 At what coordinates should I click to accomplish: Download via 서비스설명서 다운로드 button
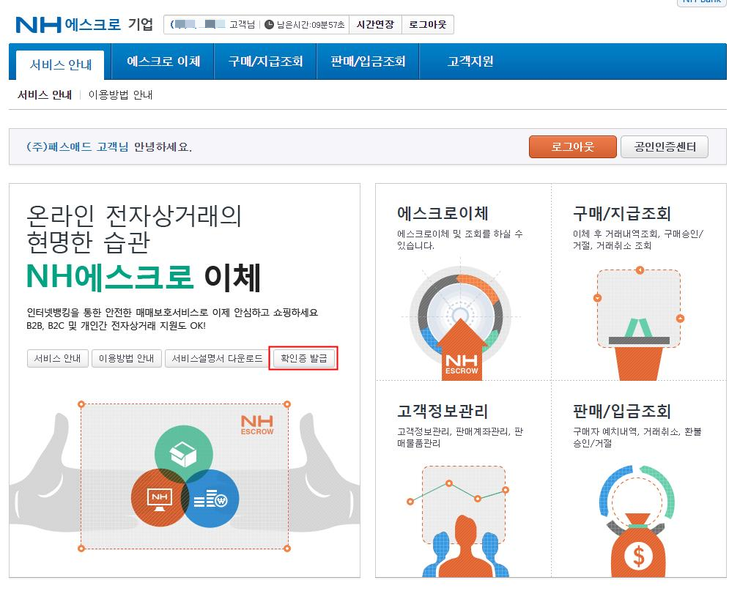pos(217,359)
